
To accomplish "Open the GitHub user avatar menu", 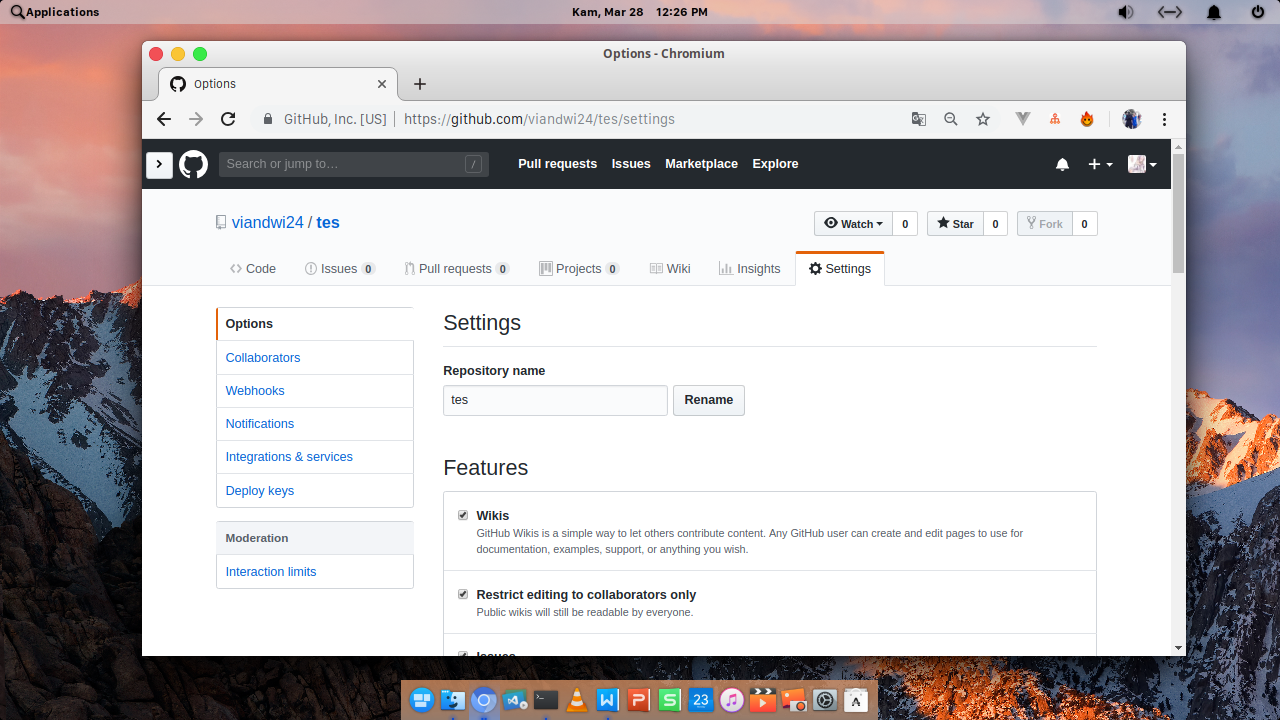I will pyautogui.click(x=1142, y=164).
